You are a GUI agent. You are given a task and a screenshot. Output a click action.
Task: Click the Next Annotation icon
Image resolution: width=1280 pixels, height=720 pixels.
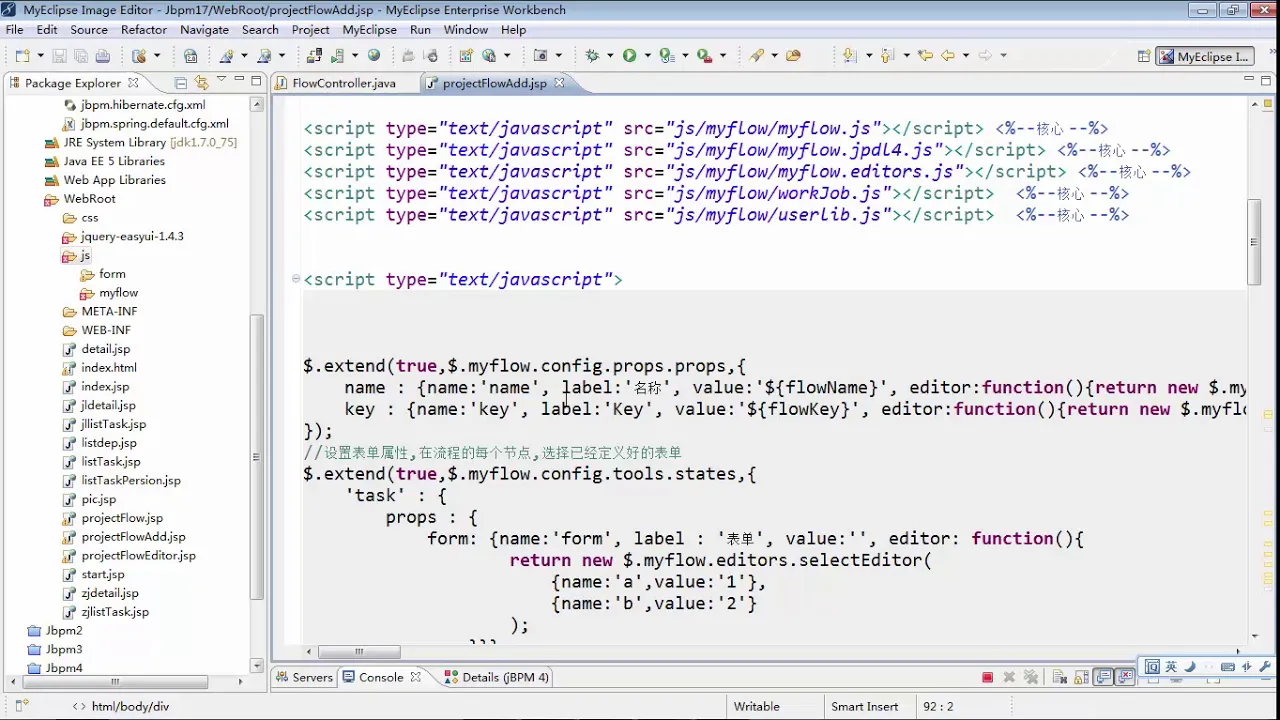pyautogui.click(x=849, y=56)
